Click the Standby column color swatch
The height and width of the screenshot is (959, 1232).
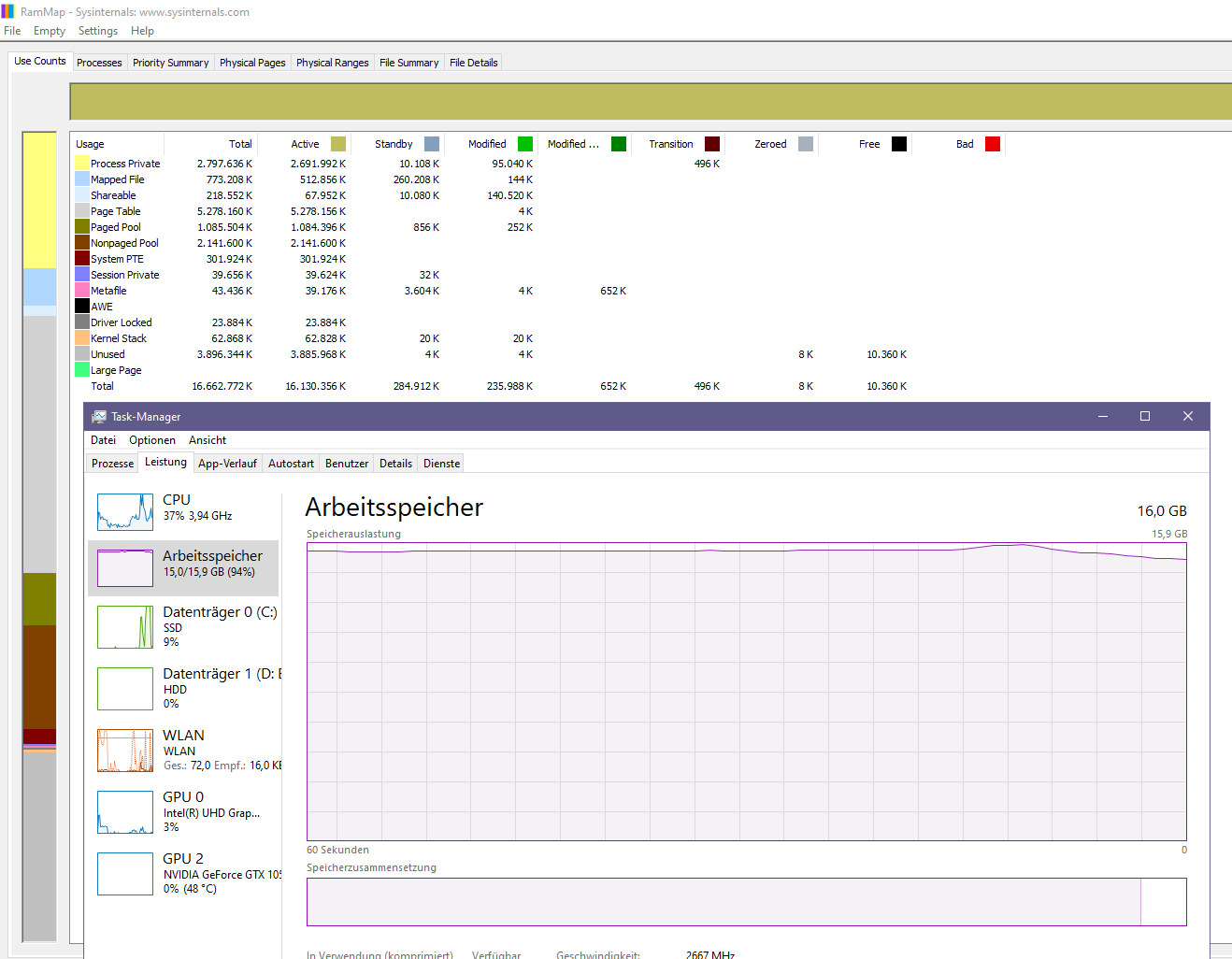click(x=432, y=144)
